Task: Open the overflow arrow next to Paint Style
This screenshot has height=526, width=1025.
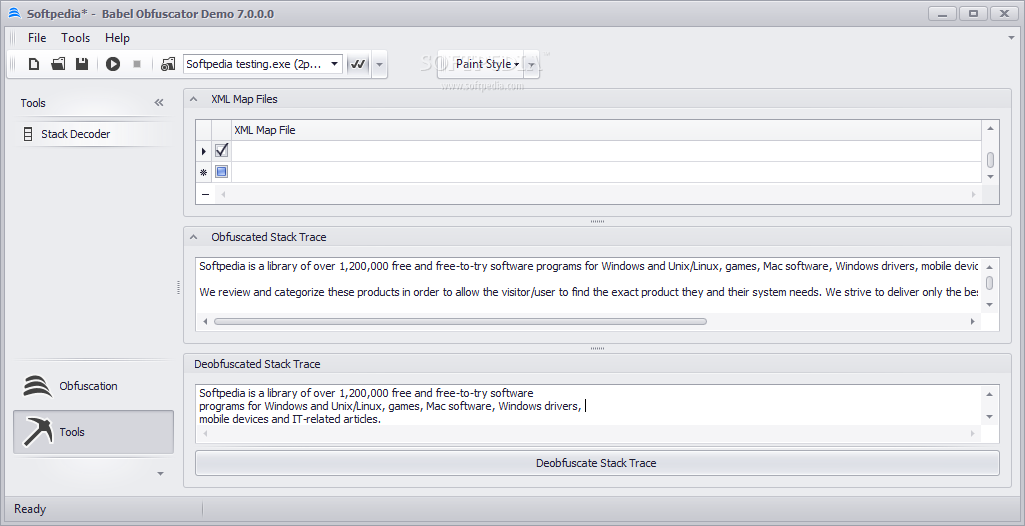Action: click(532, 65)
